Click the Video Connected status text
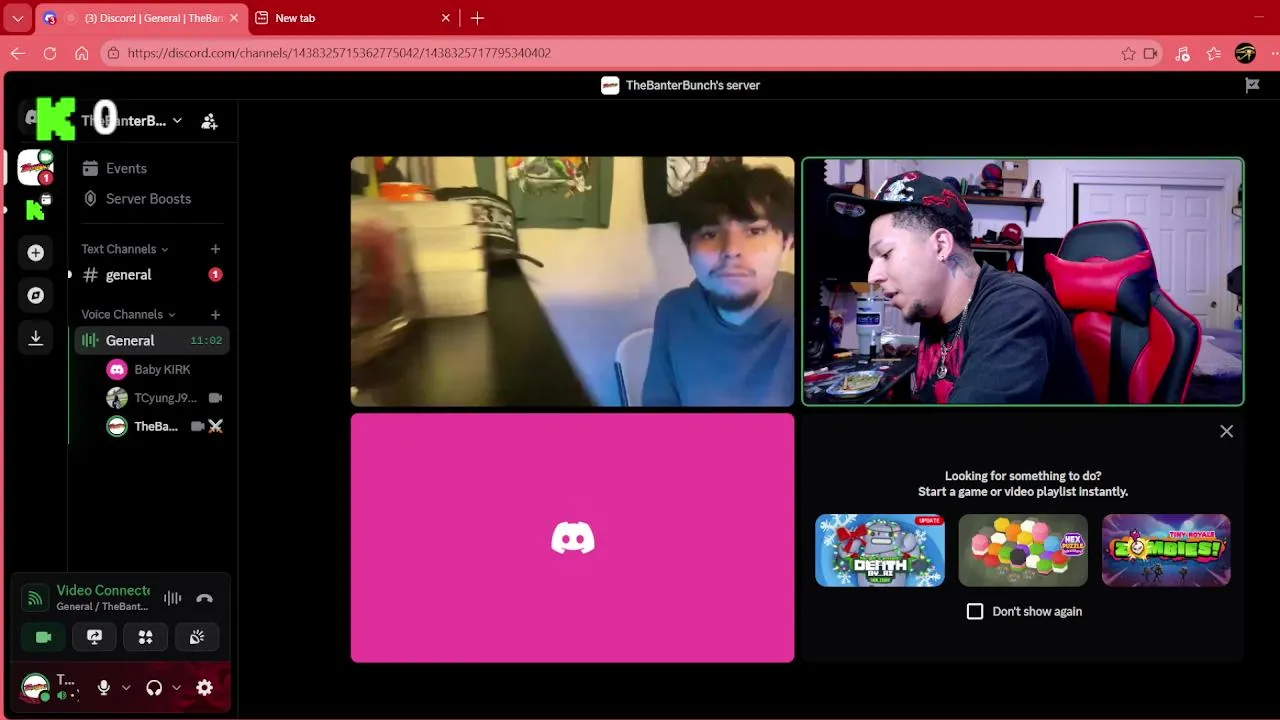The width and height of the screenshot is (1280, 720). tap(103, 590)
